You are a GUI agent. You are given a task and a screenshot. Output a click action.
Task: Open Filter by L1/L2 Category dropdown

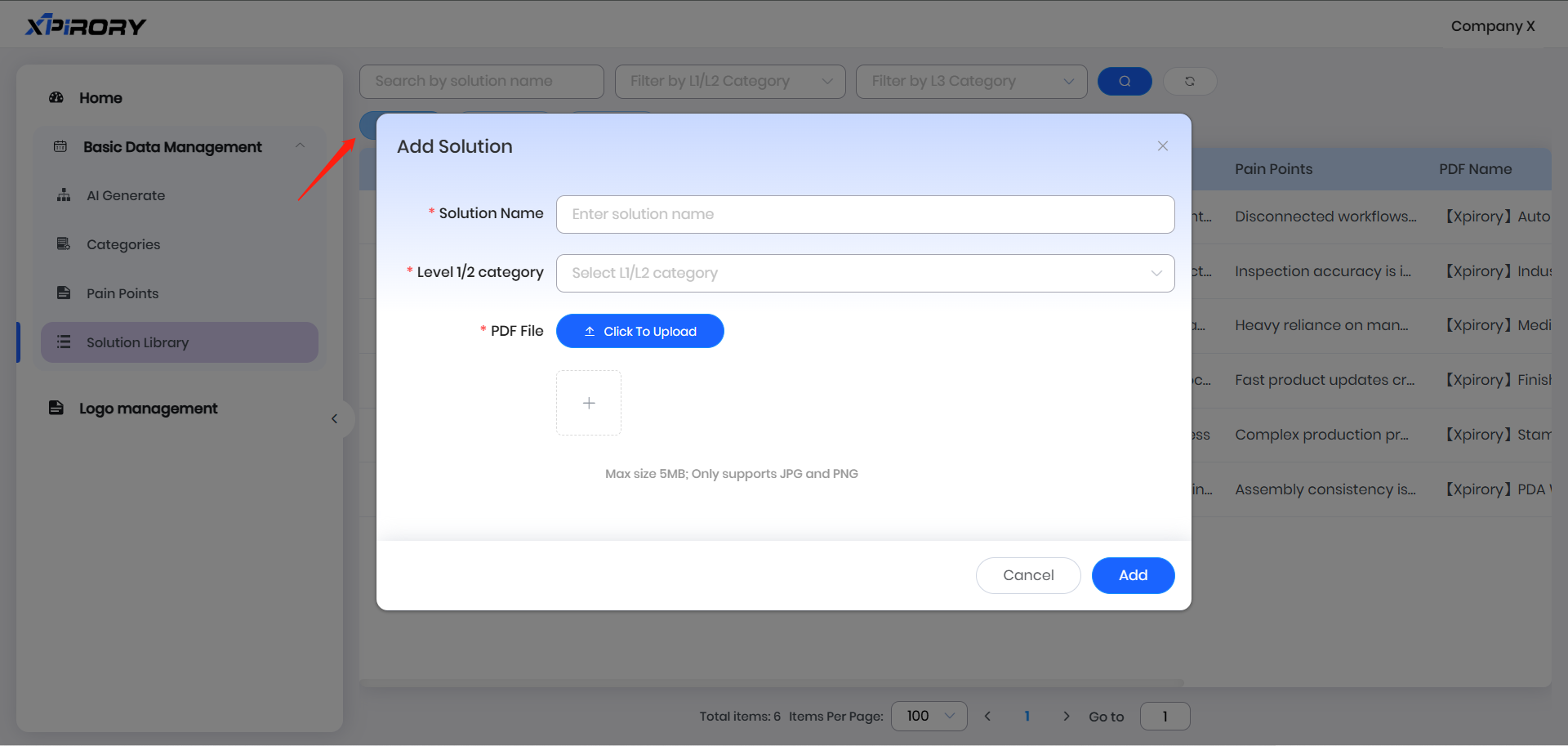click(730, 82)
